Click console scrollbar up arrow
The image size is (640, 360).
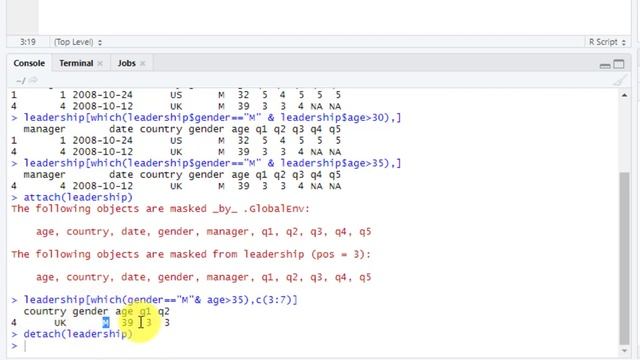[x=624, y=95]
